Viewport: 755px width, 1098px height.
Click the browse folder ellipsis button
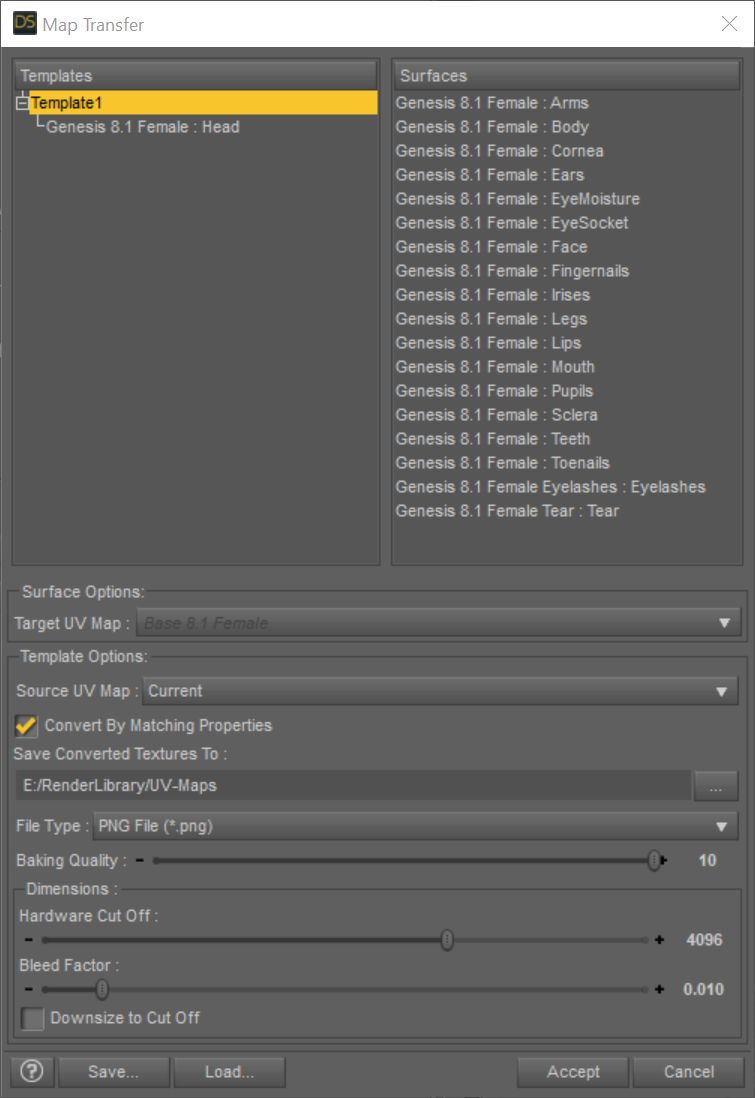tap(715, 786)
